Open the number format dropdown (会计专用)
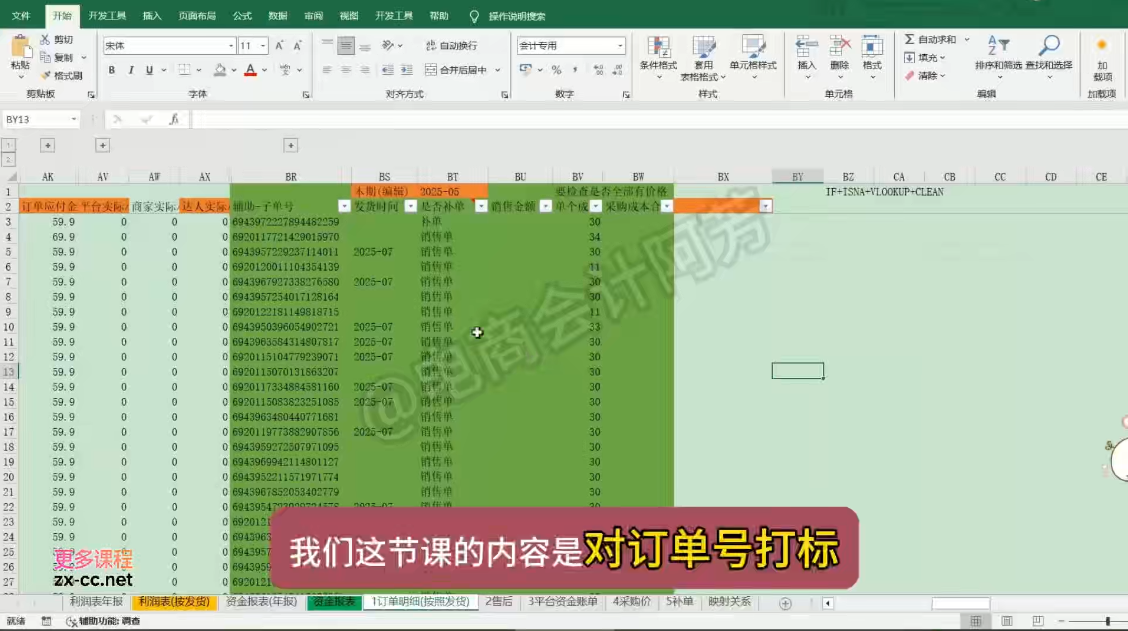 point(620,46)
